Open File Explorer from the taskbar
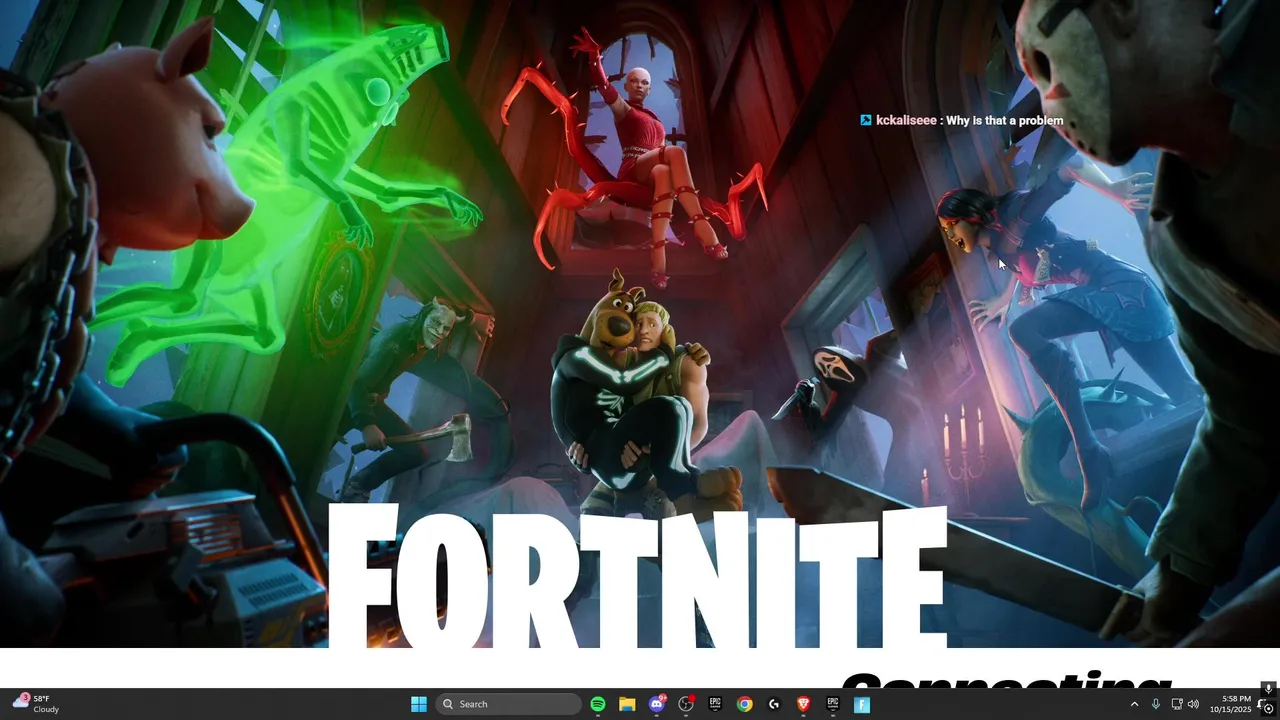The height and width of the screenshot is (720, 1280). 627,704
